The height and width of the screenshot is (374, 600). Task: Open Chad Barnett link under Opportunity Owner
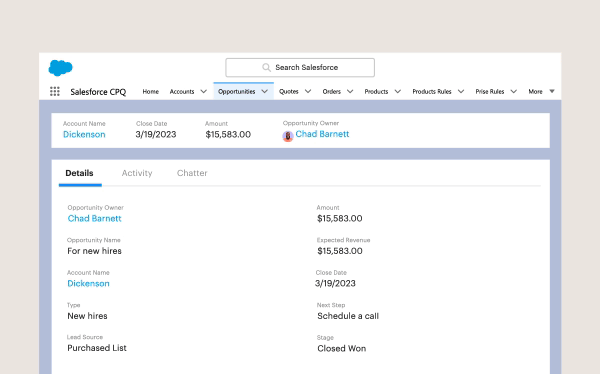tap(95, 219)
